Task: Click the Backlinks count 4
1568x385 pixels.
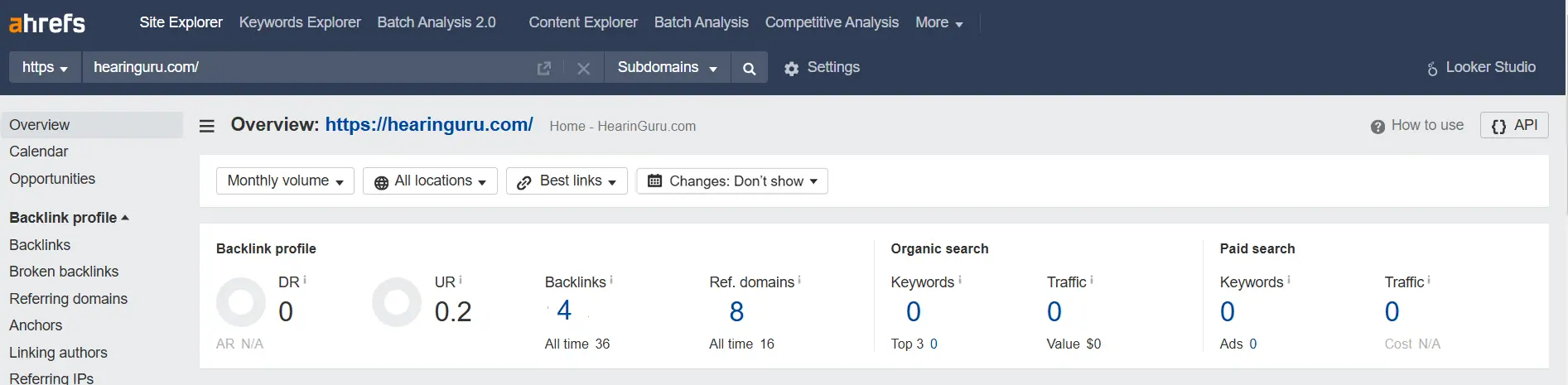Action: click(564, 310)
